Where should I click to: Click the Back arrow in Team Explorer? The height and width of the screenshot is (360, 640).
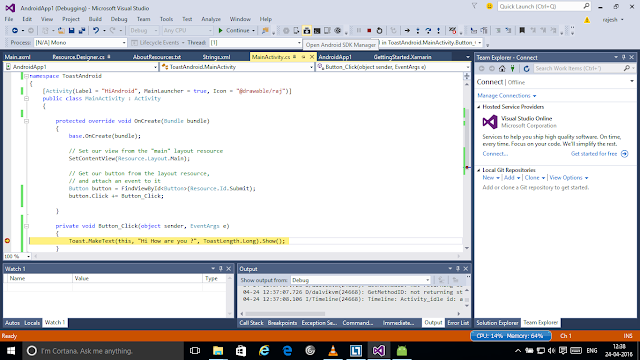pyautogui.click(x=482, y=69)
